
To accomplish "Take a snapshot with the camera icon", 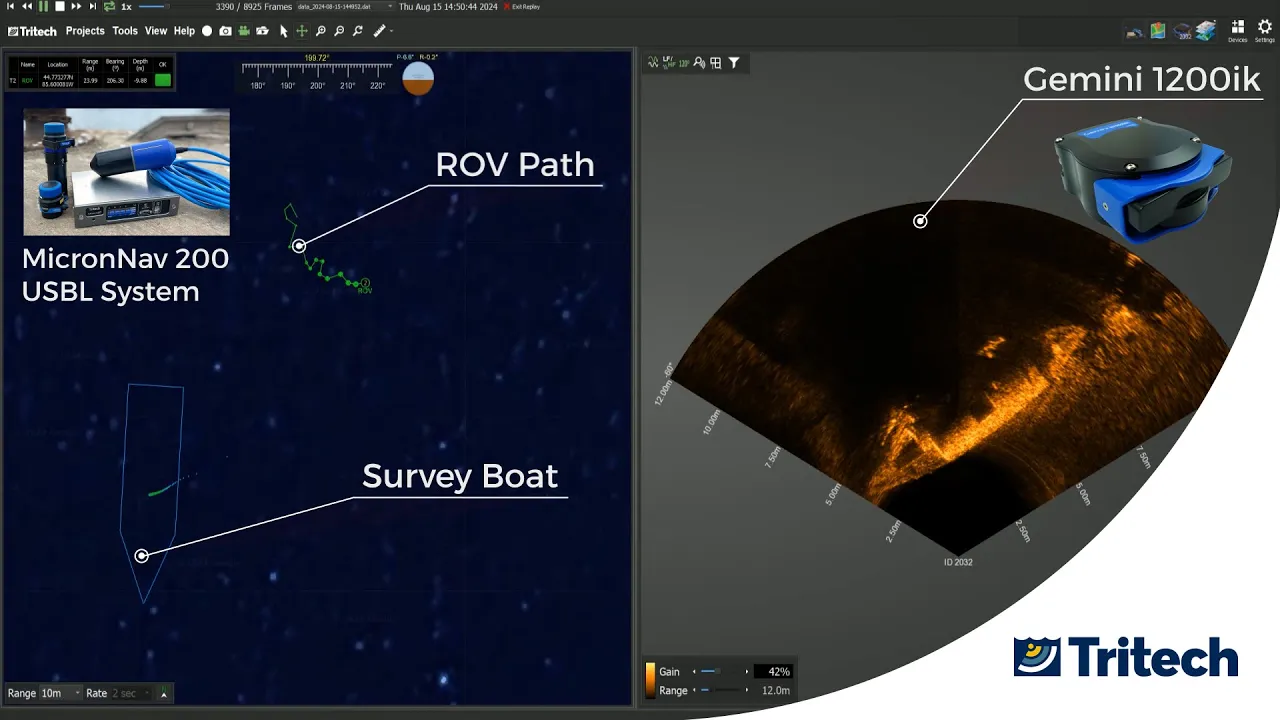I will 225,31.
